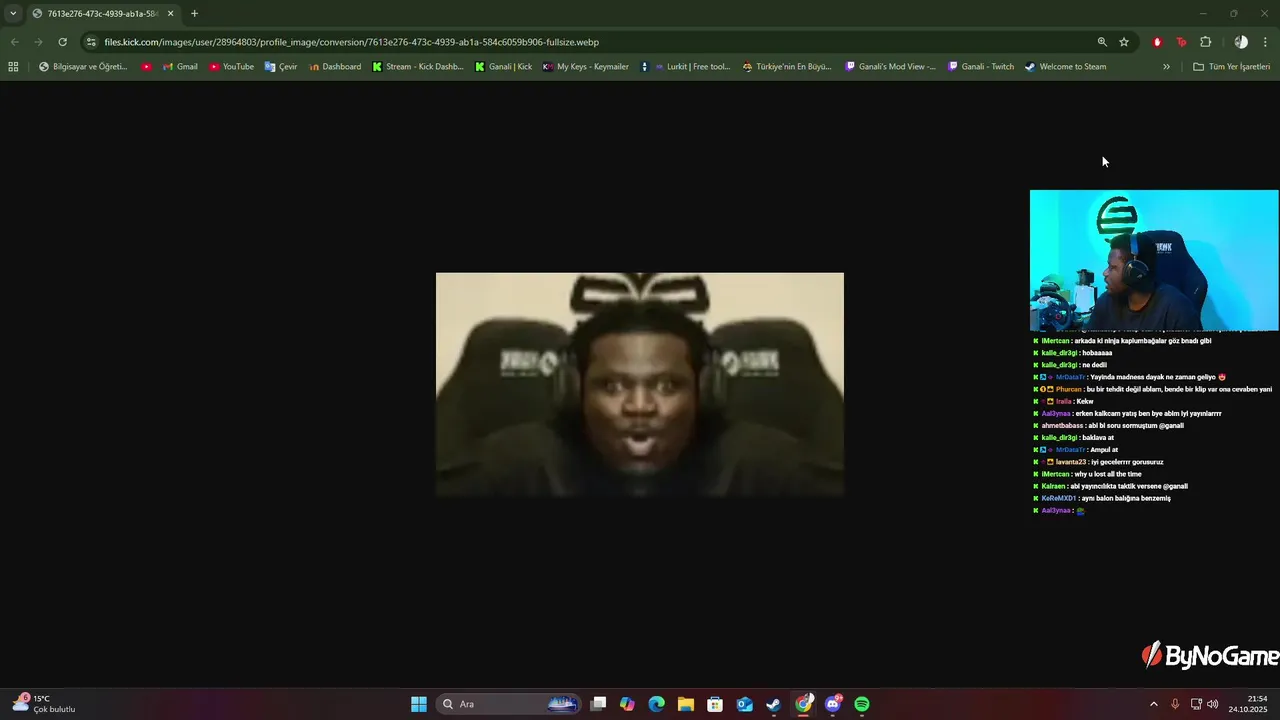Open Steam from the taskbar
Screen dimensions: 1280x720
coord(773,704)
